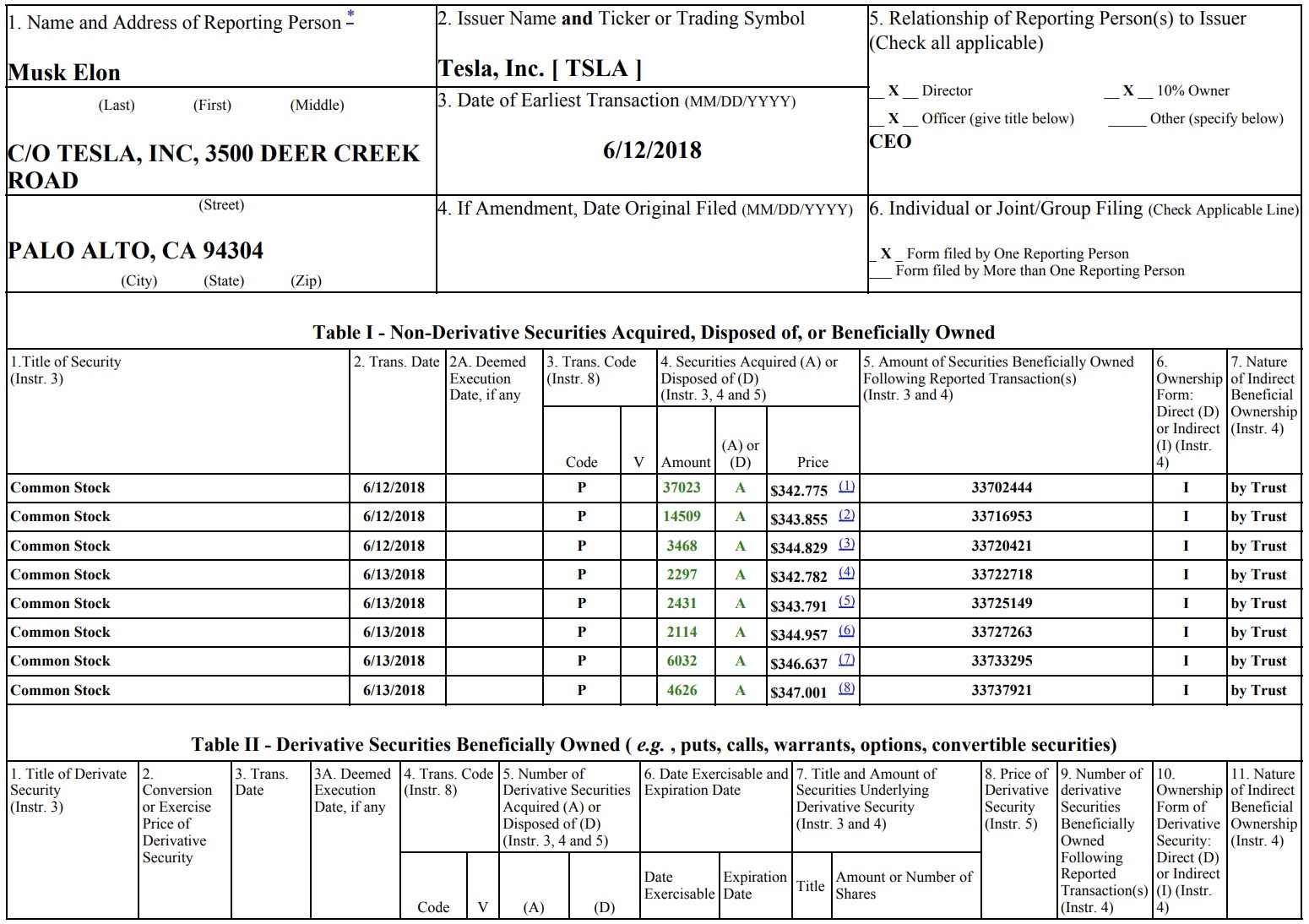
Task: Click asterisk link after Reporting Person heading
Action: [x=350, y=17]
